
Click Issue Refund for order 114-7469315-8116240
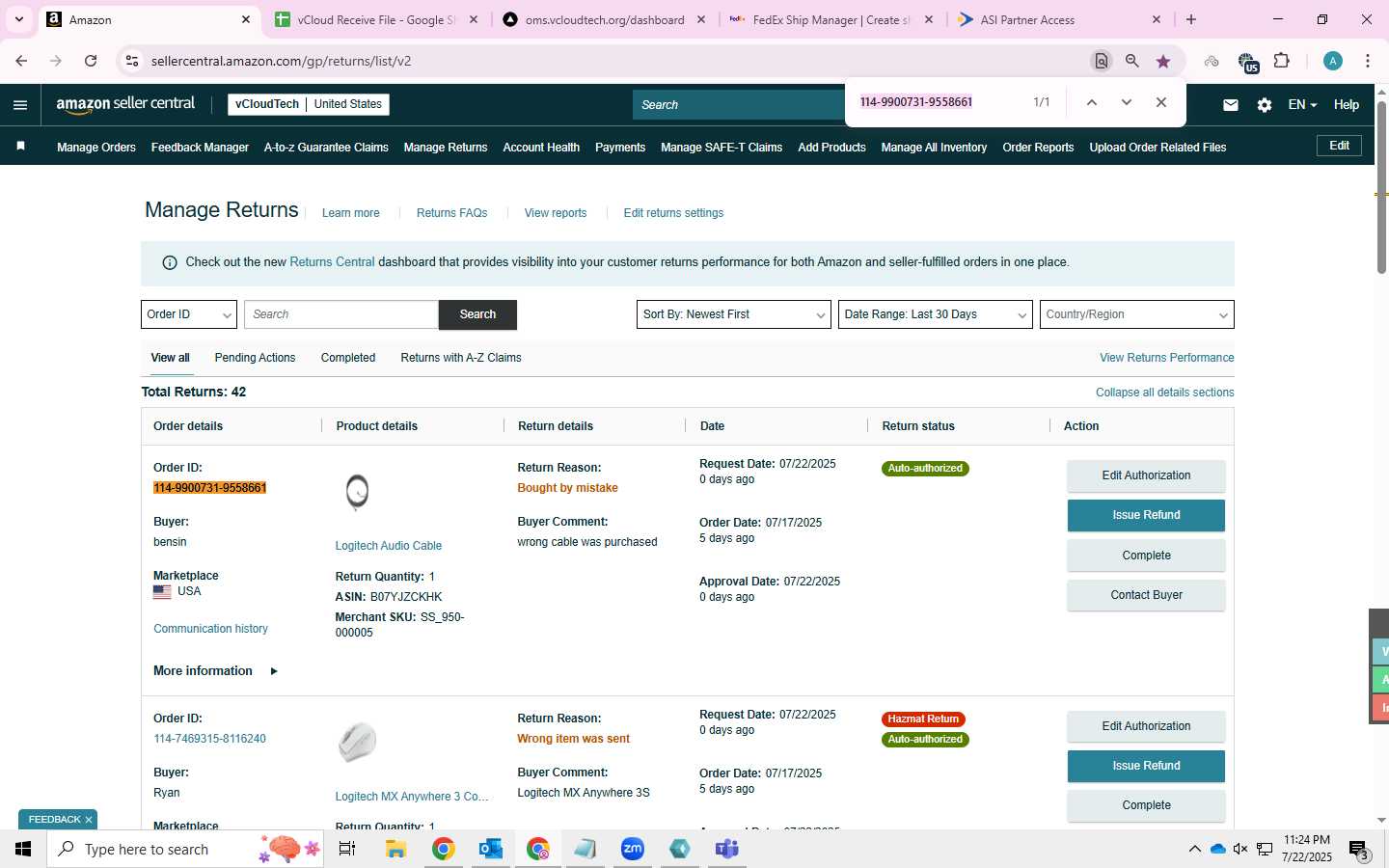pos(1146,766)
